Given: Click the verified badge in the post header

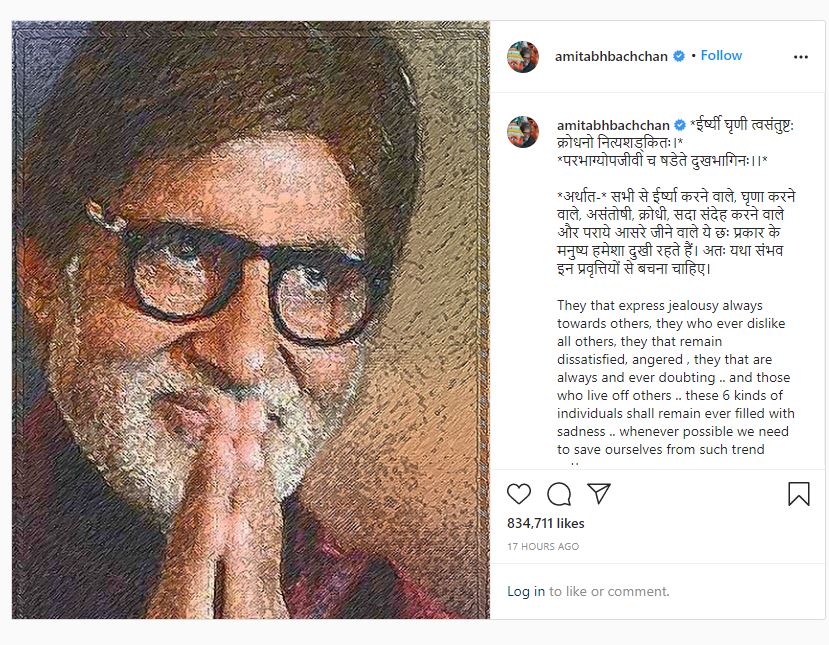Looking at the screenshot, I should click(679, 56).
